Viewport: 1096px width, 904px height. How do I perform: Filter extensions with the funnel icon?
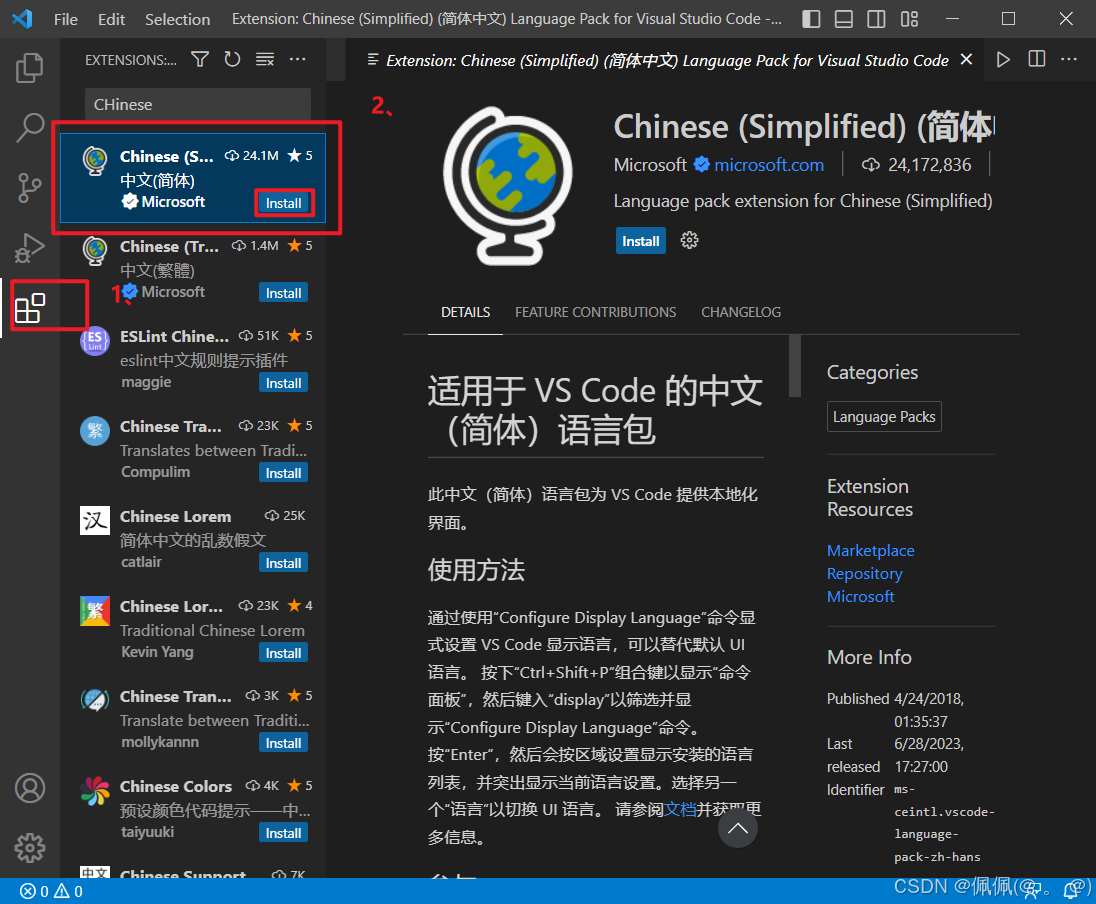(200, 59)
